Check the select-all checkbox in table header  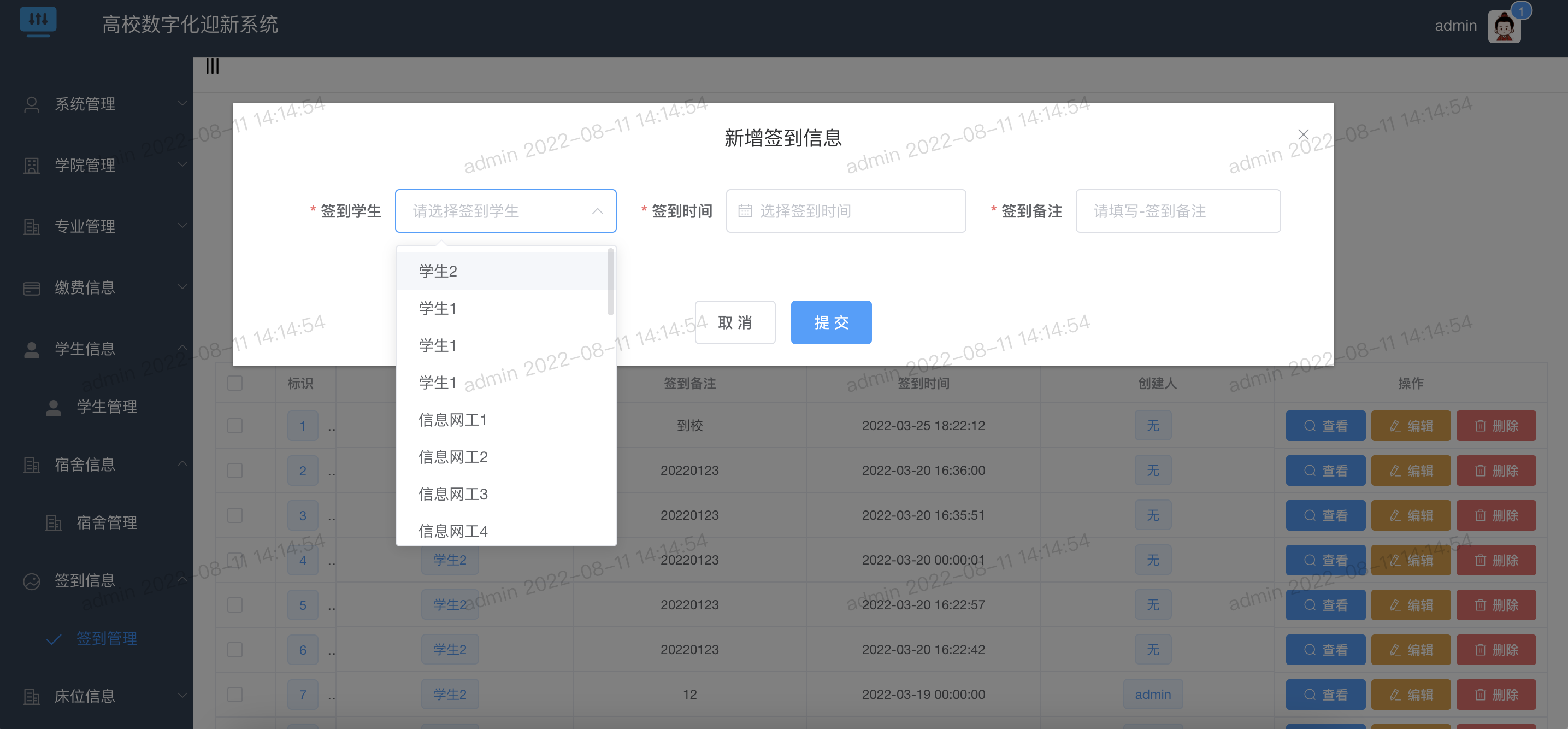[x=234, y=383]
